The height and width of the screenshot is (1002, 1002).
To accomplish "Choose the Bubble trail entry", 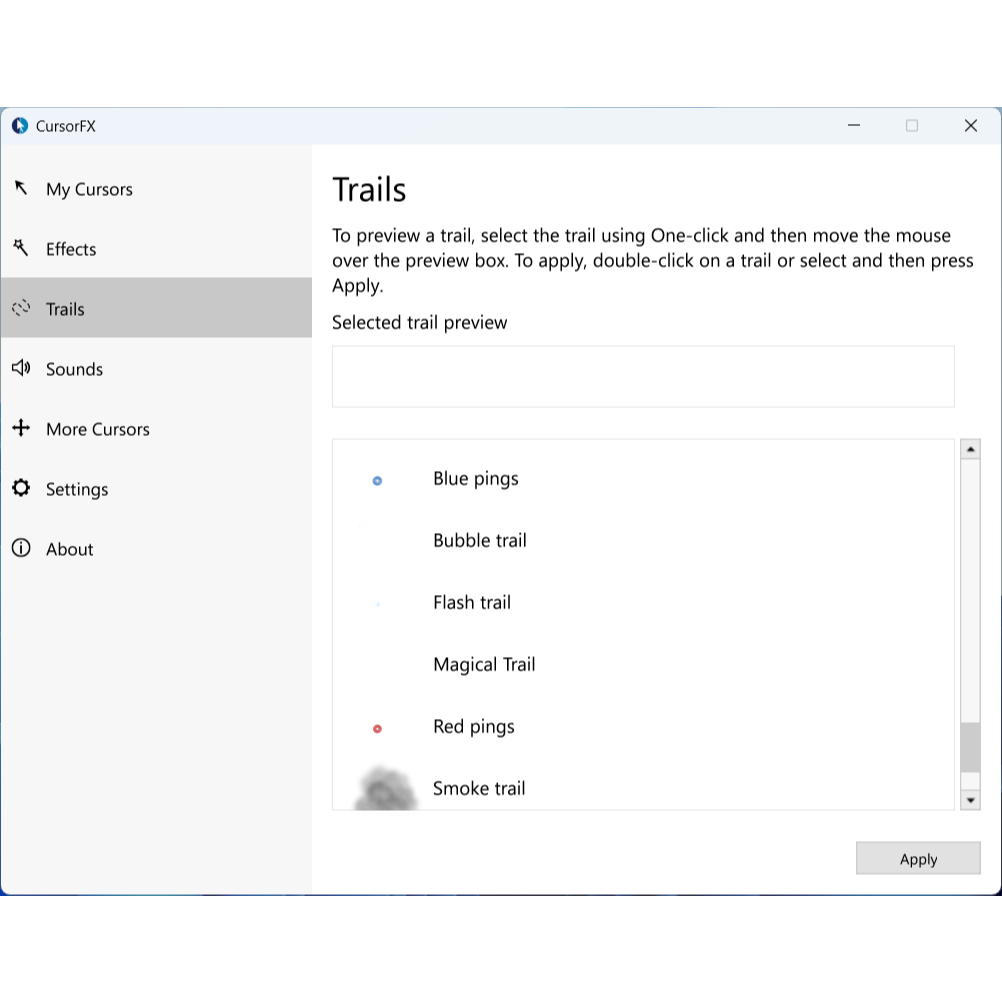I will pyautogui.click(x=480, y=541).
